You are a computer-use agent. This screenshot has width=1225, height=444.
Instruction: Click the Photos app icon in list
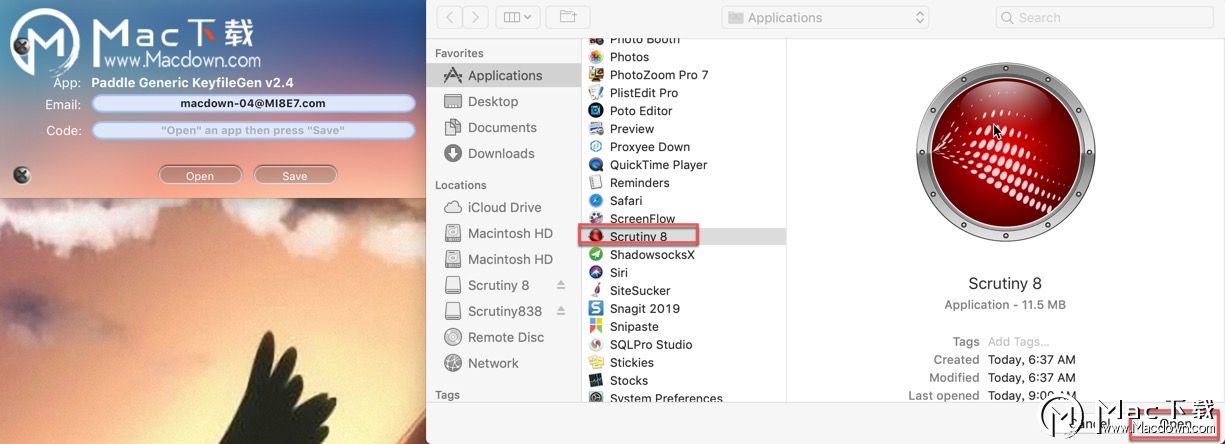596,57
